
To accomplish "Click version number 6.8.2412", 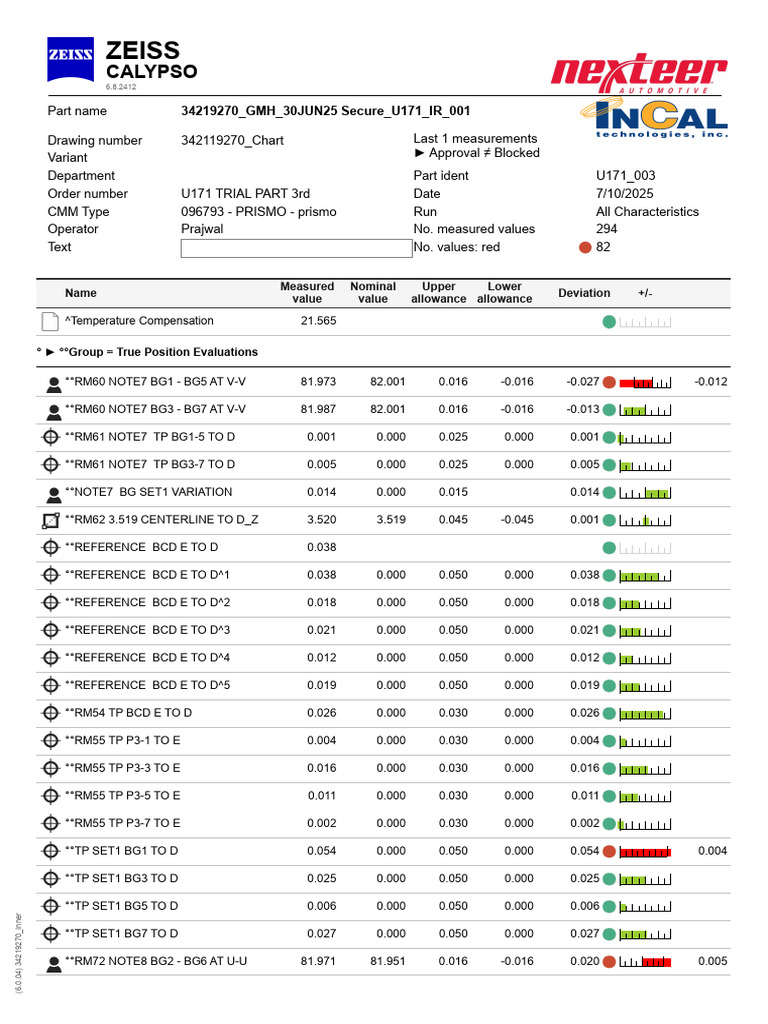I will (x=121, y=87).
